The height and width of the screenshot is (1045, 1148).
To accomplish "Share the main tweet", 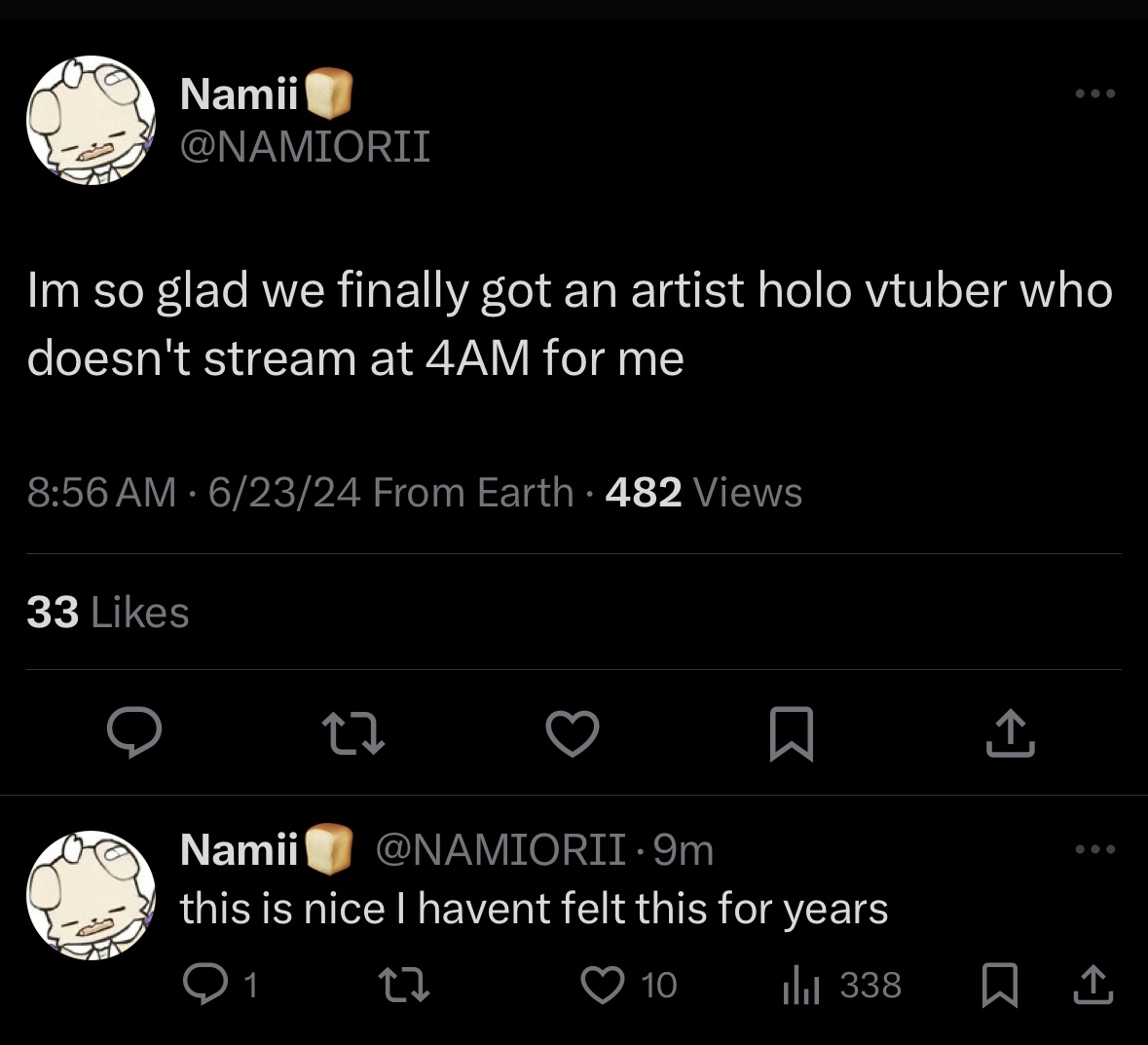I will pos(1010,734).
